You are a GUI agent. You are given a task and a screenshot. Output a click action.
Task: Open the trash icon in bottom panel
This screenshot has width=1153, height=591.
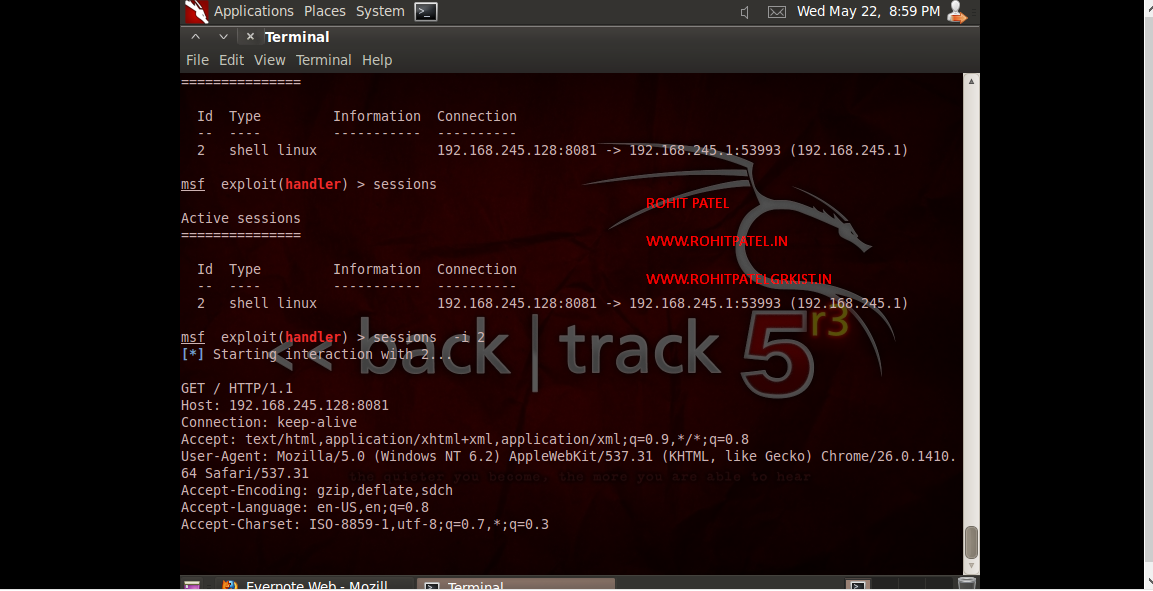968,584
